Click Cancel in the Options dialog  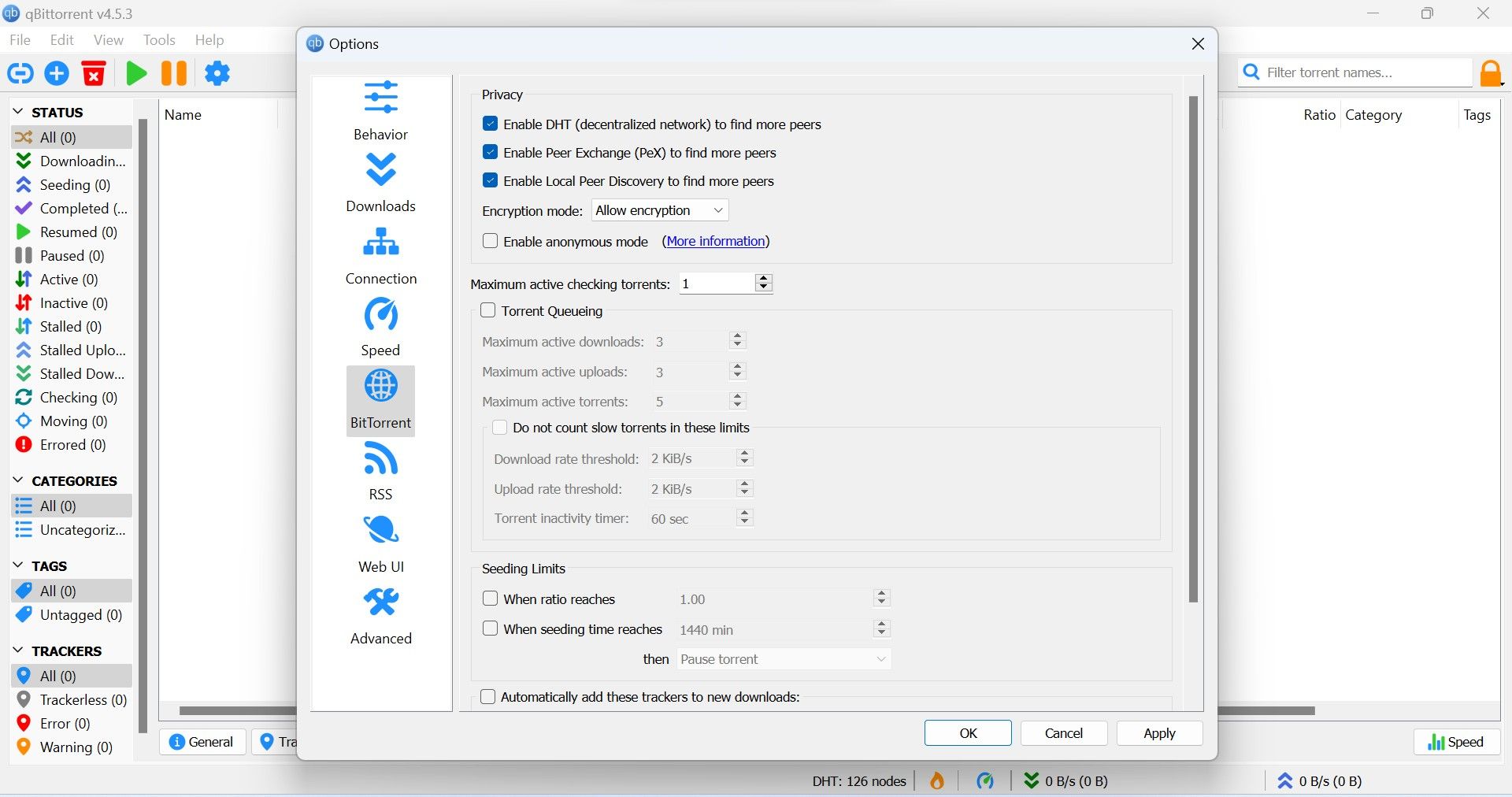[1064, 733]
